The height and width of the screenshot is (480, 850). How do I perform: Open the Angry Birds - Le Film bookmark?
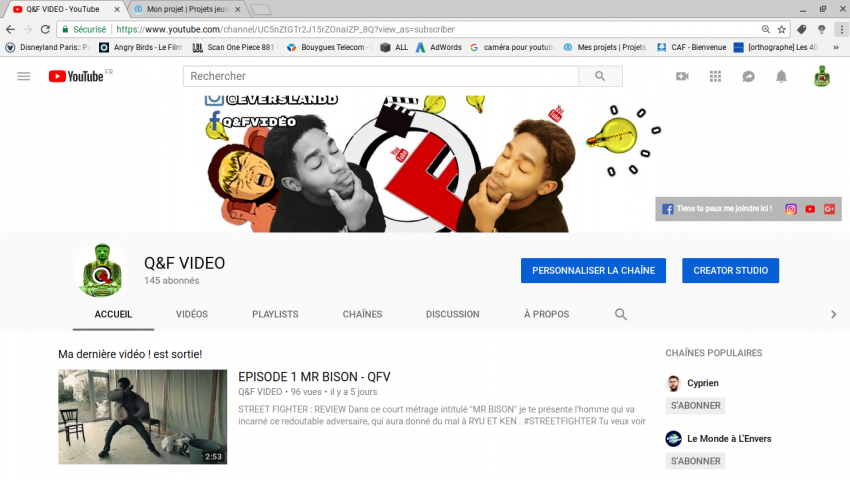[141, 47]
